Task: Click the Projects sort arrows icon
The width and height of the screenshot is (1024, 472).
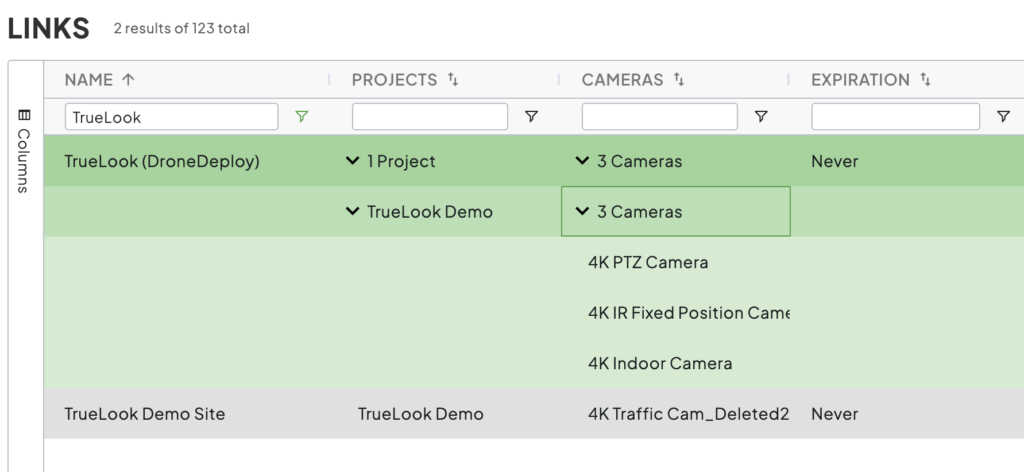Action: [453, 80]
